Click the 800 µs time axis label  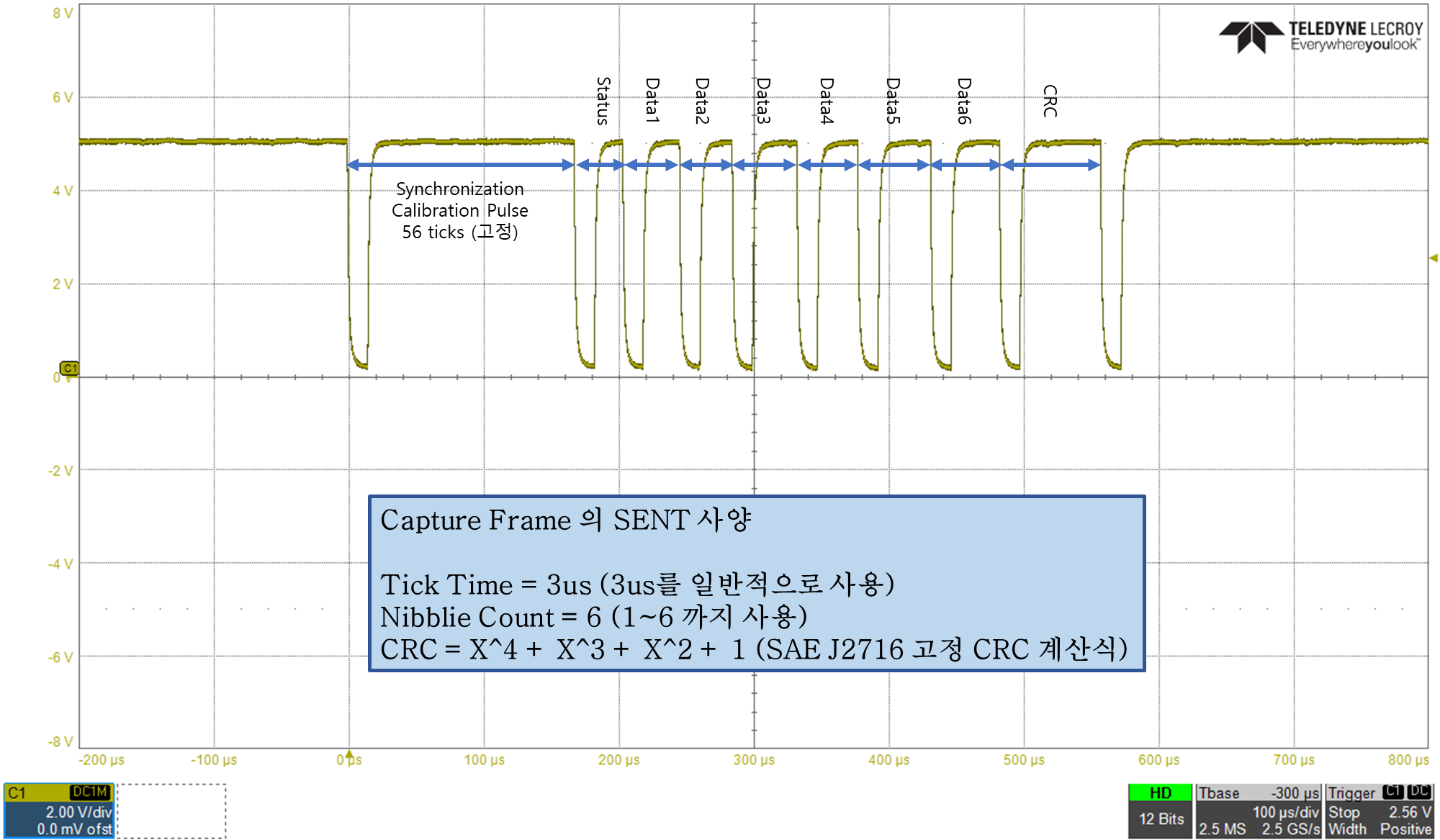tap(1409, 760)
